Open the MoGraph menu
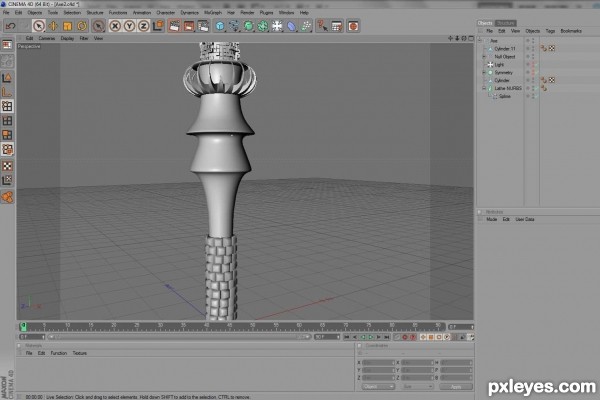The height and width of the screenshot is (400, 600). coord(213,13)
